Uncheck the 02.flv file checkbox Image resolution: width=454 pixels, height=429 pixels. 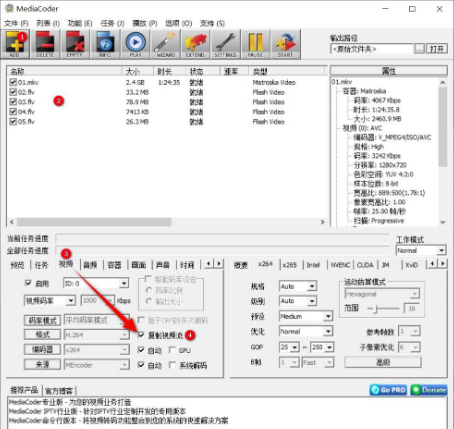tap(13, 92)
